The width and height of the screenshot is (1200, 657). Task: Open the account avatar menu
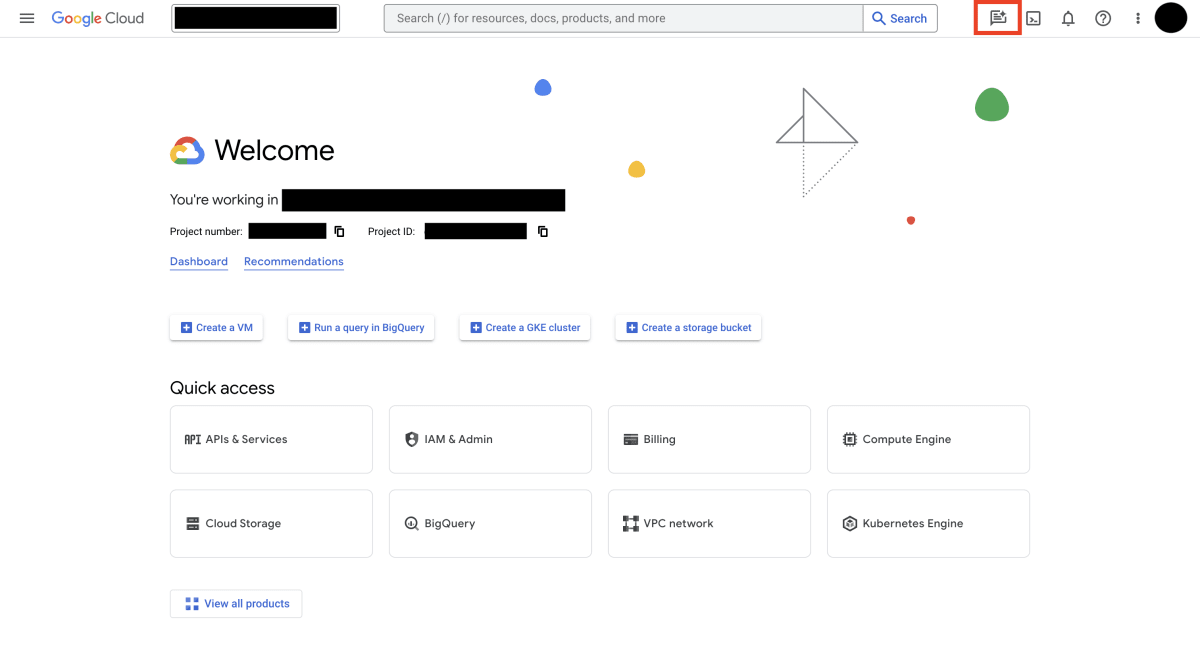1171,18
